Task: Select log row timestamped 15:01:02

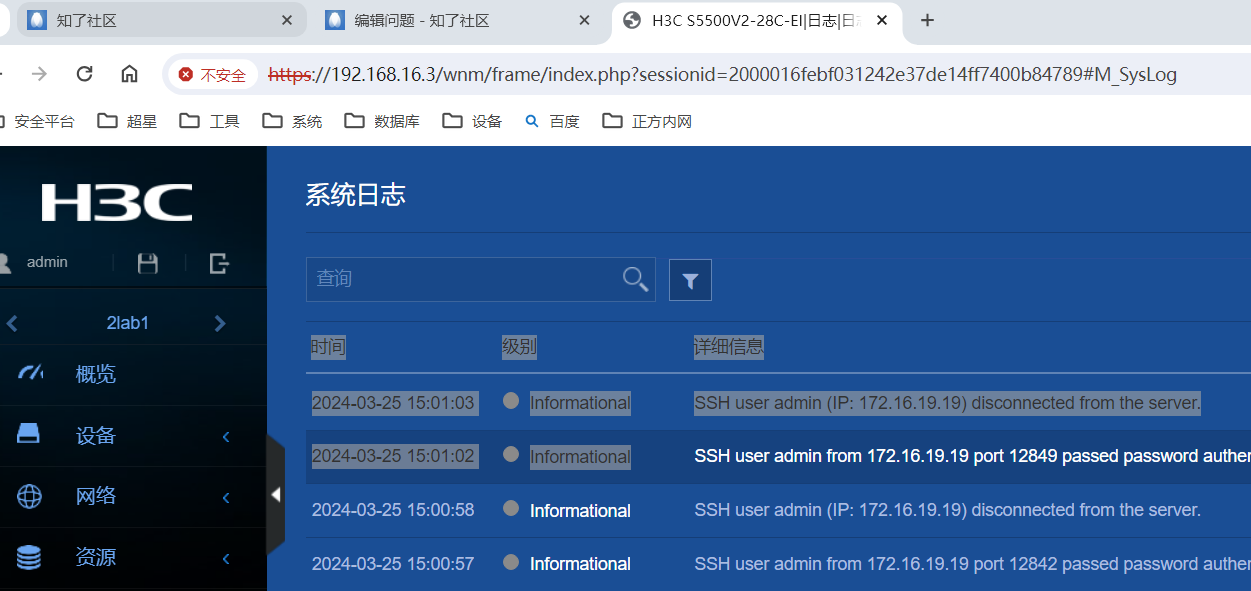Action: [778, 457]
